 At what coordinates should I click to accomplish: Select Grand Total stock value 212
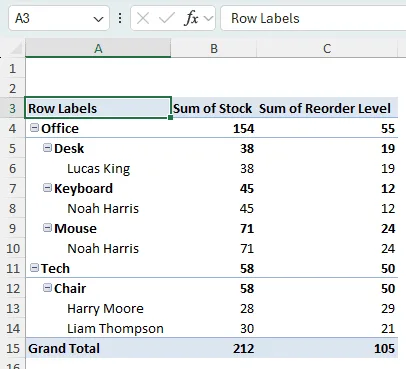pos(214,348)
